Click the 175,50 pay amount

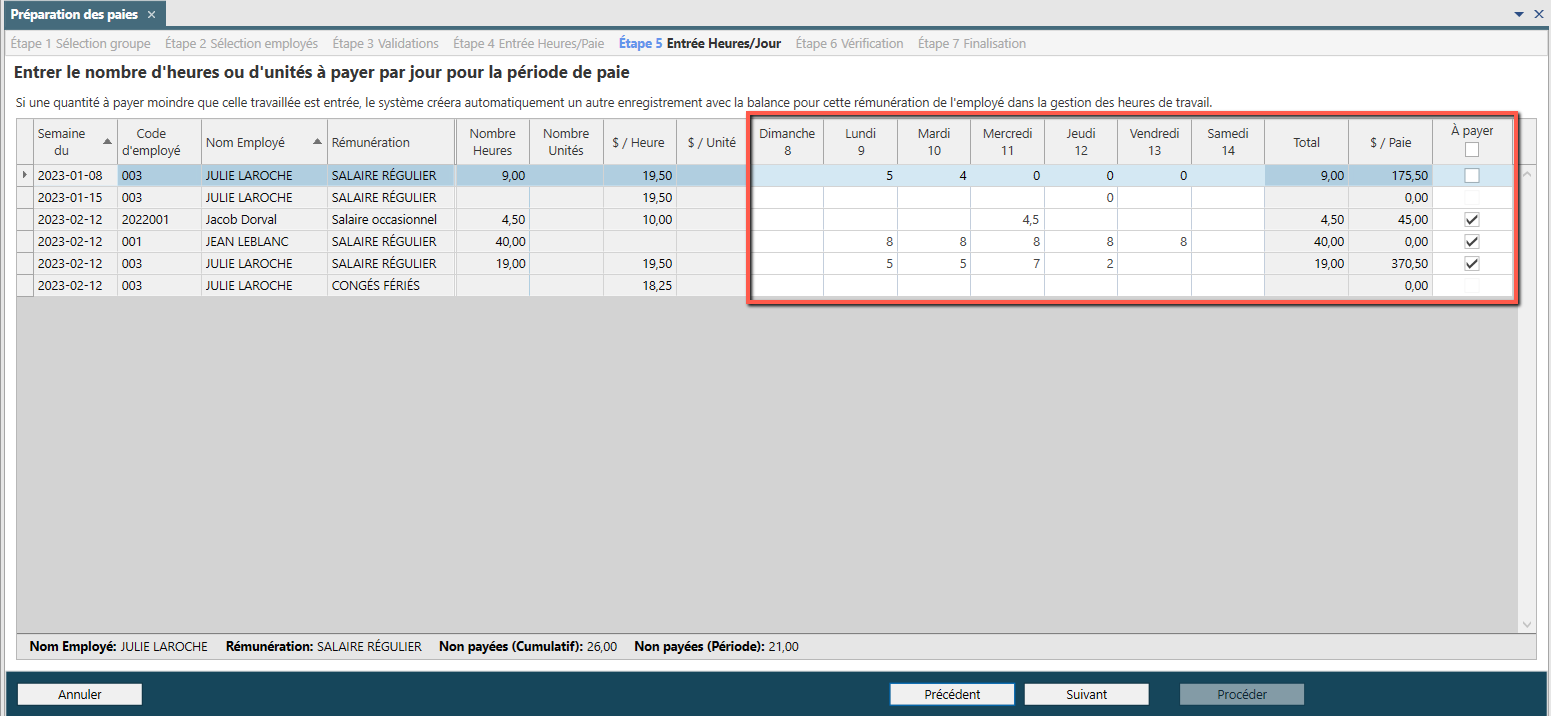click(1390, 176)
